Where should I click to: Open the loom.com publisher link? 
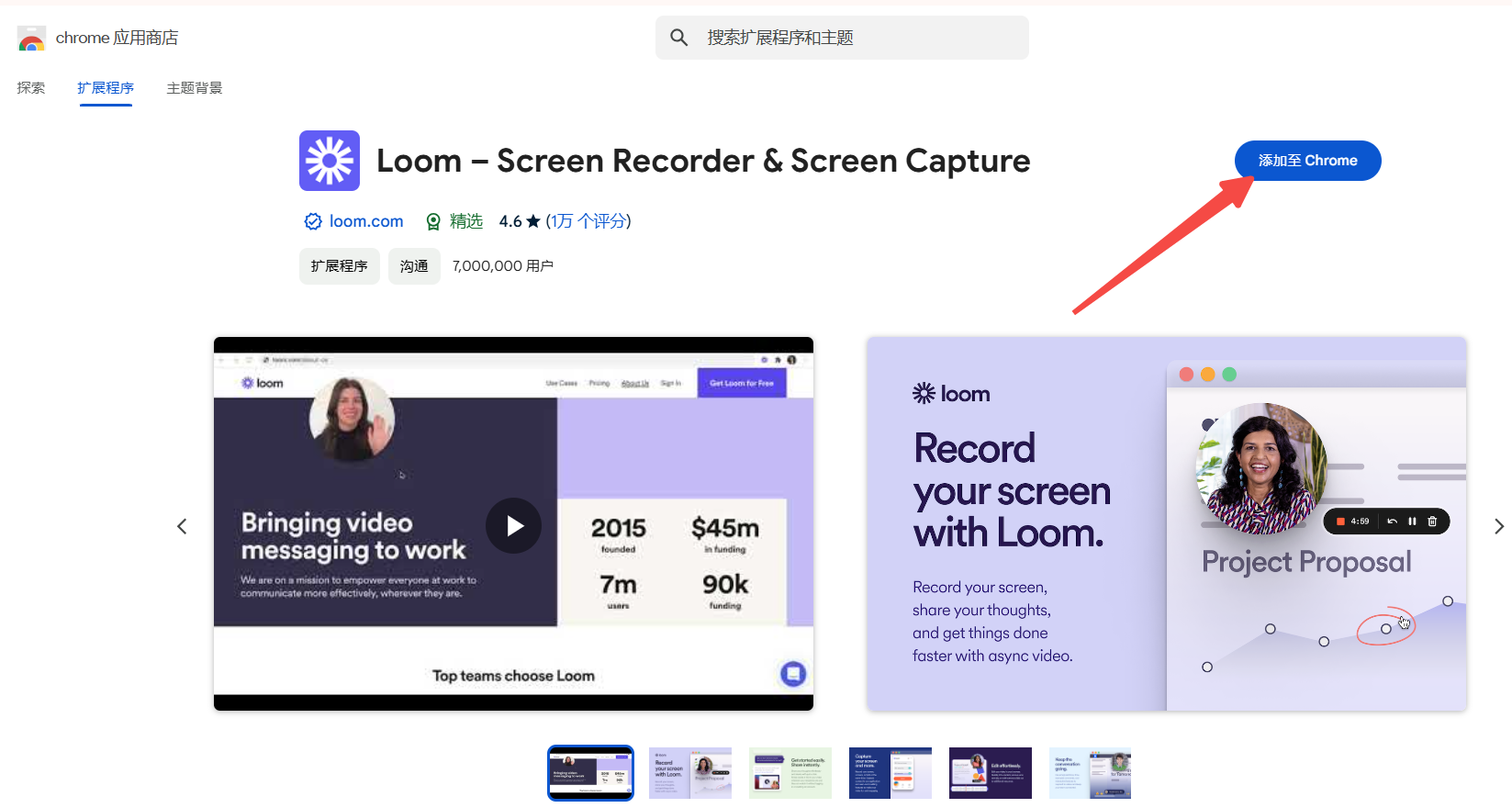click(x=366, y=221)
